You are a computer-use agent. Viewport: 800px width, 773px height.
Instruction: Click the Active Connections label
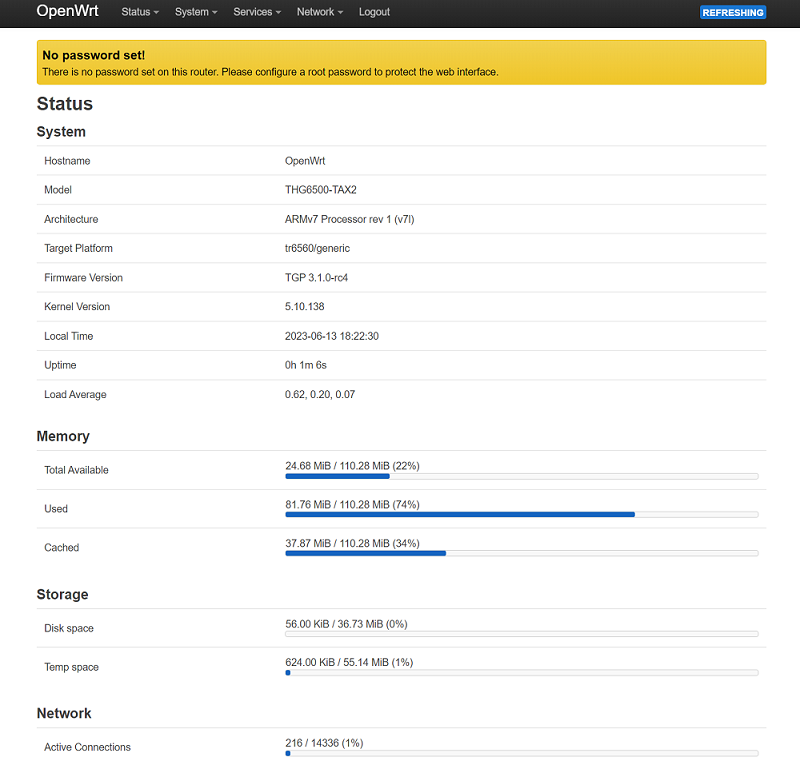click(x=87, y=747)
